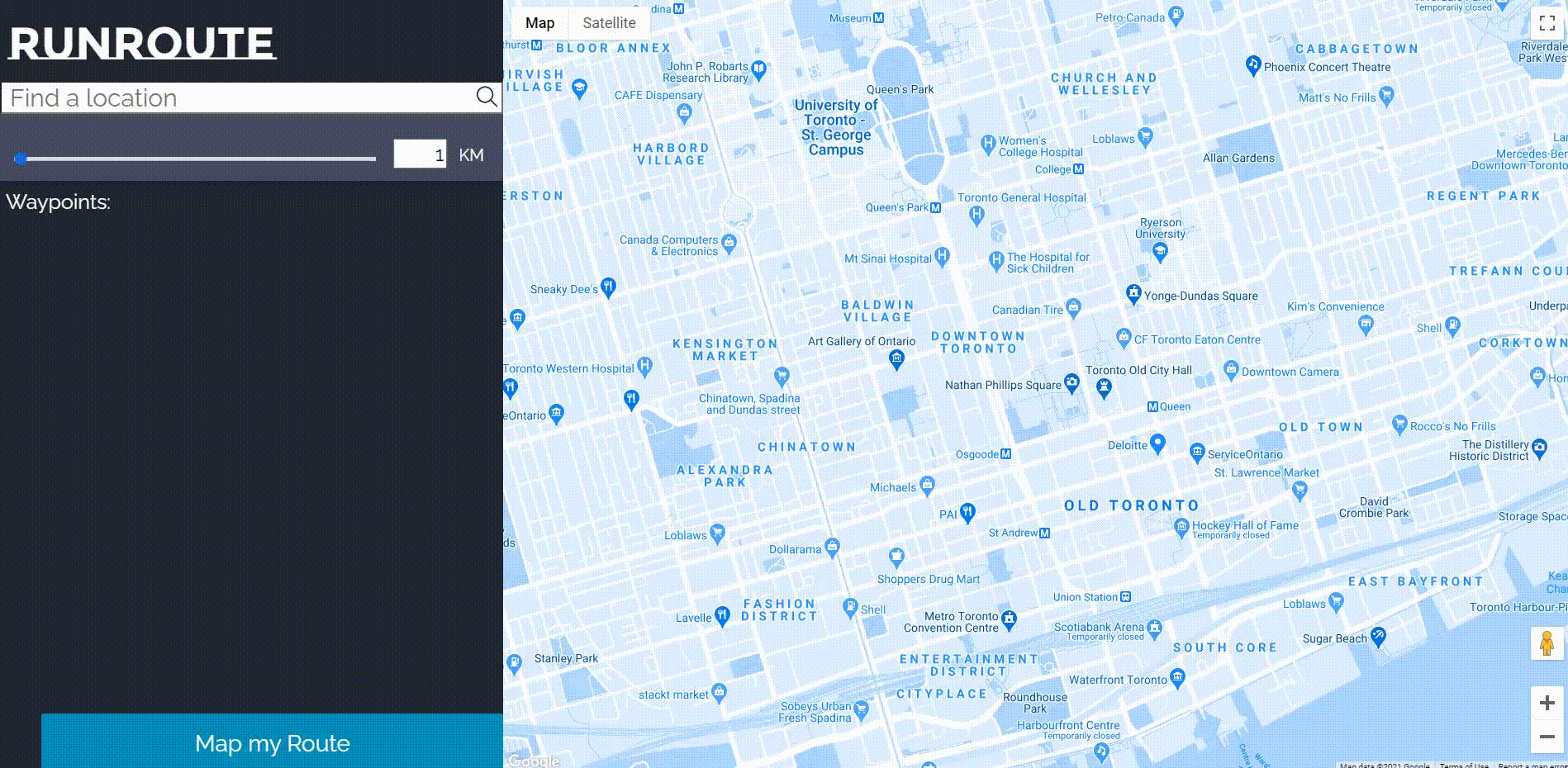Click the CAFE Dispensary marker
1568x768 pixels.
[x=683, y=111]
